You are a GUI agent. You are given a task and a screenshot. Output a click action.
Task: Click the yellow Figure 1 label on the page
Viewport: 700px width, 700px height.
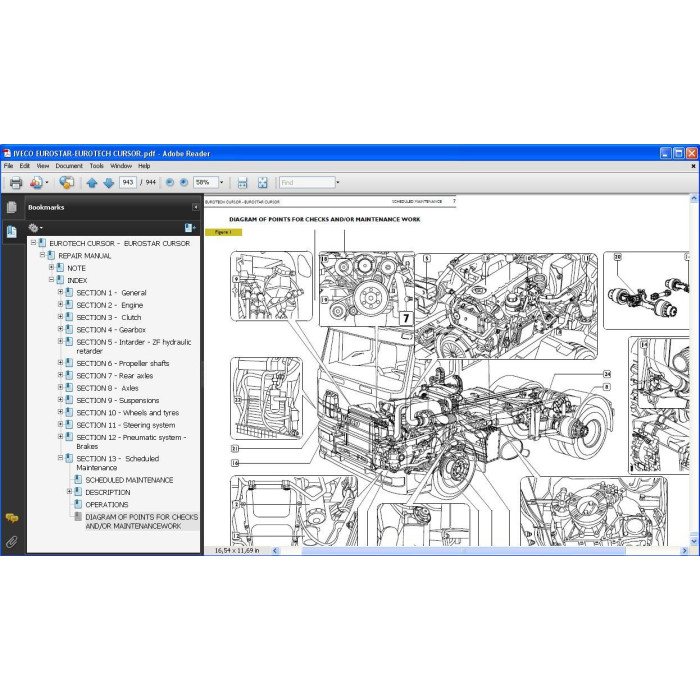223,232
